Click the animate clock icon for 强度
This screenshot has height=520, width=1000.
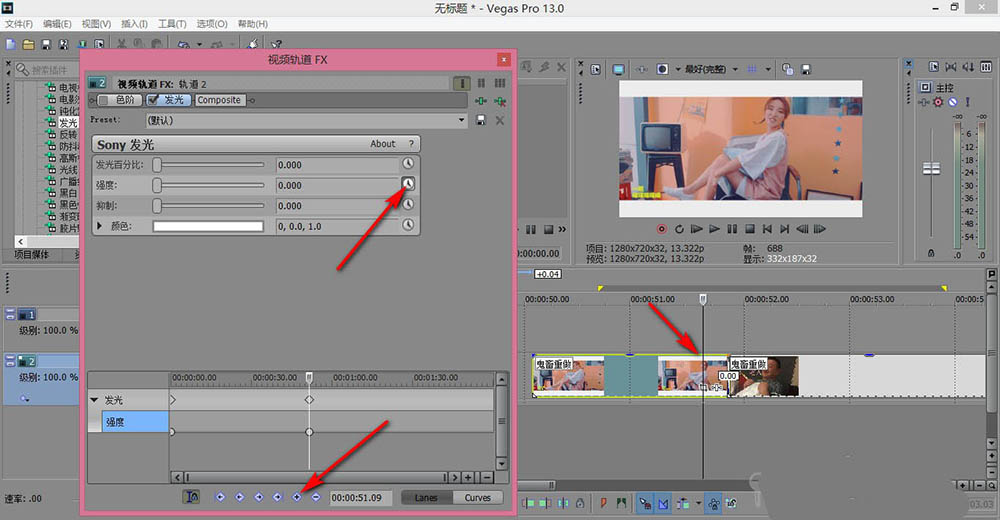[408, 184]
